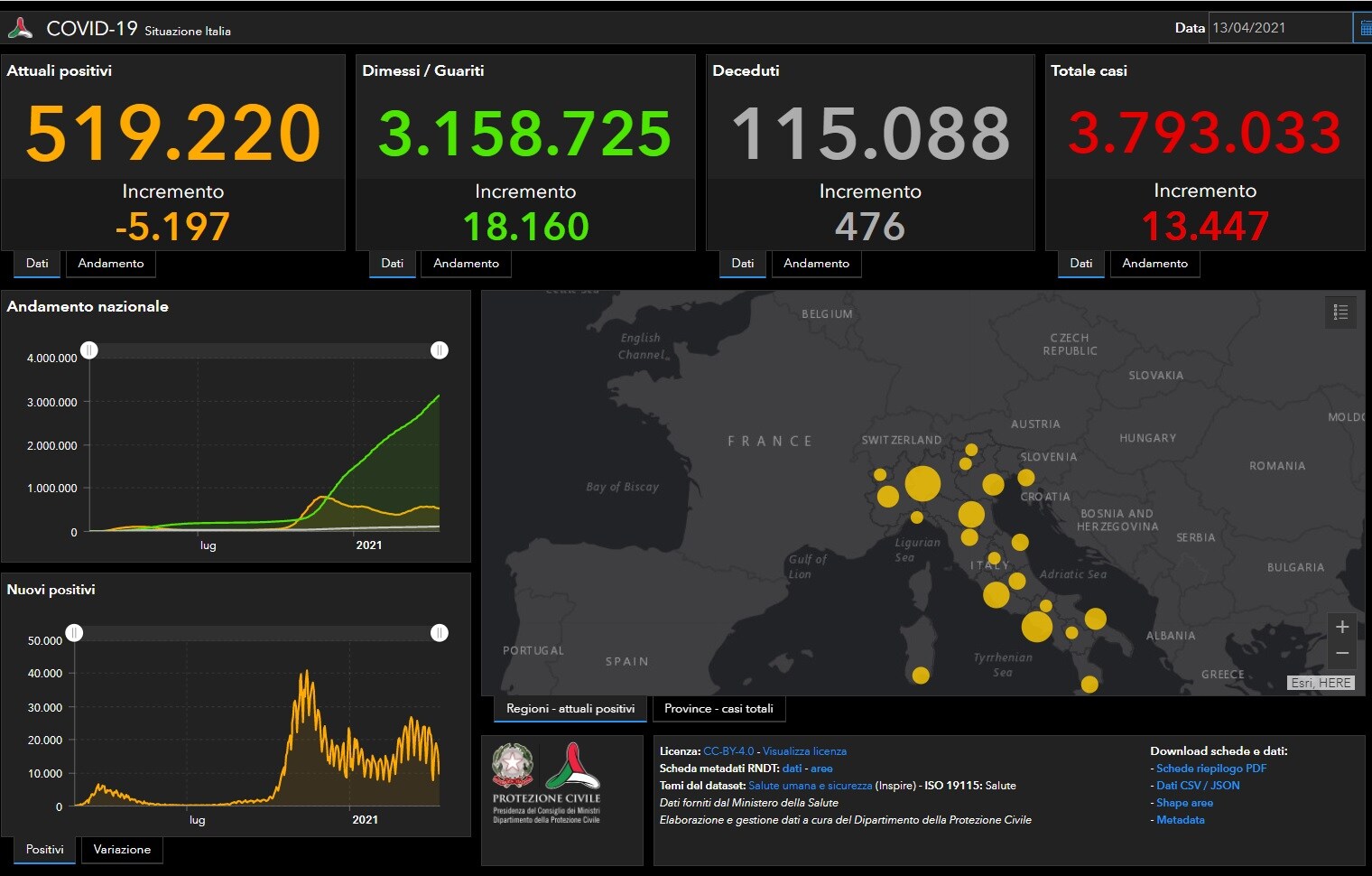Open the map legend list icon

coord(1340,312)
